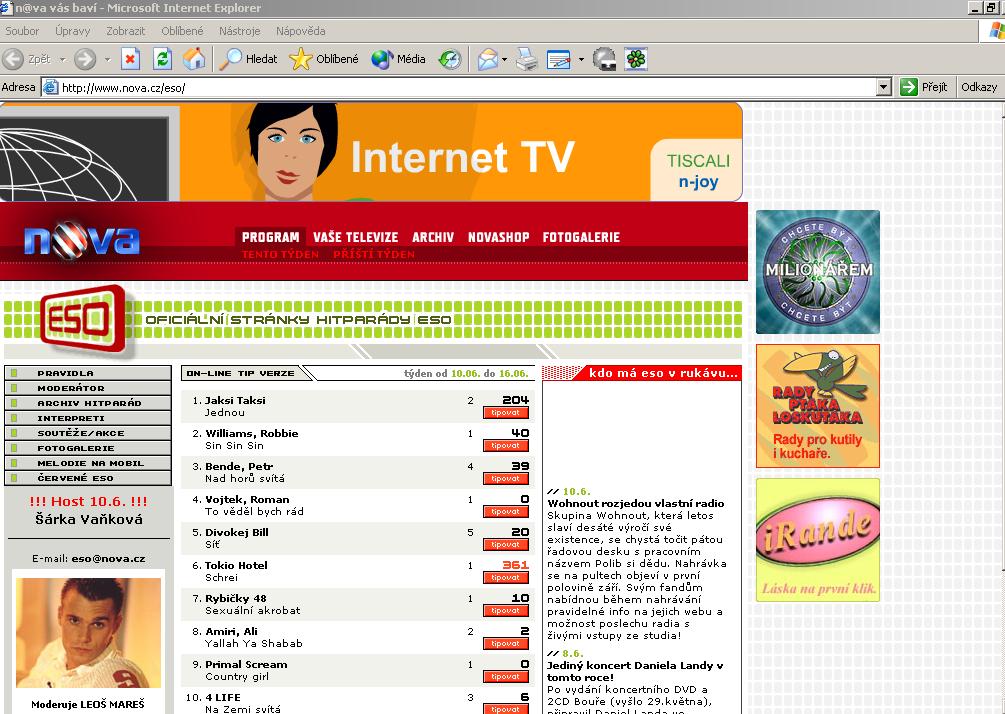Screen dimensions: 1005x714
Task: Open Oblíbené favorites star button
Action: coord(324,59)
